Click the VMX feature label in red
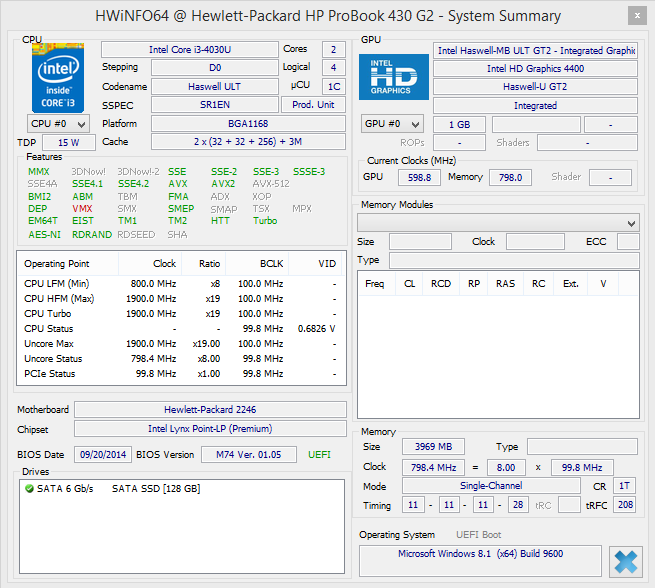Viewport: 655px width, 588px height. [82, 208]
